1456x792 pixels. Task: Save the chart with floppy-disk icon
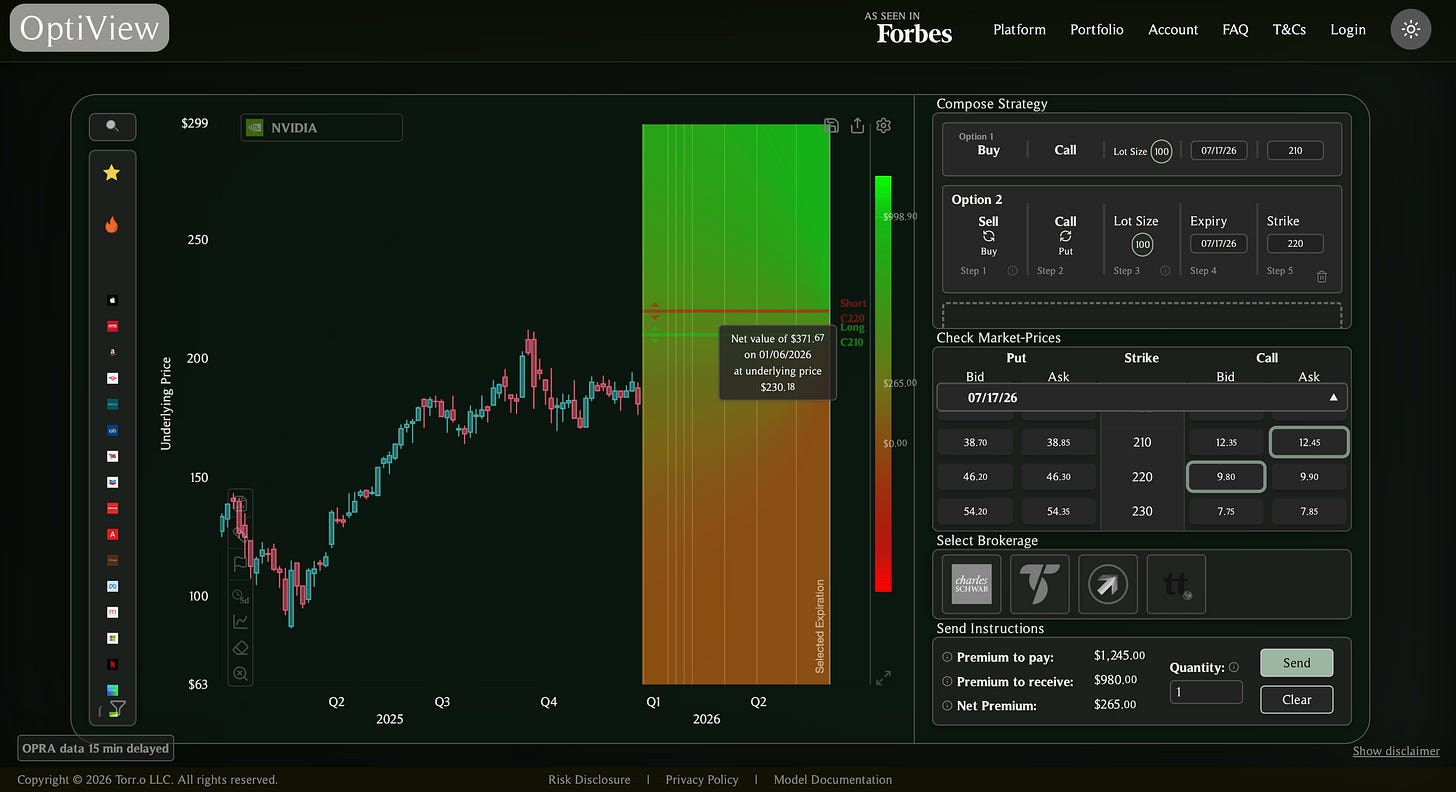click(x=831, y=126)
